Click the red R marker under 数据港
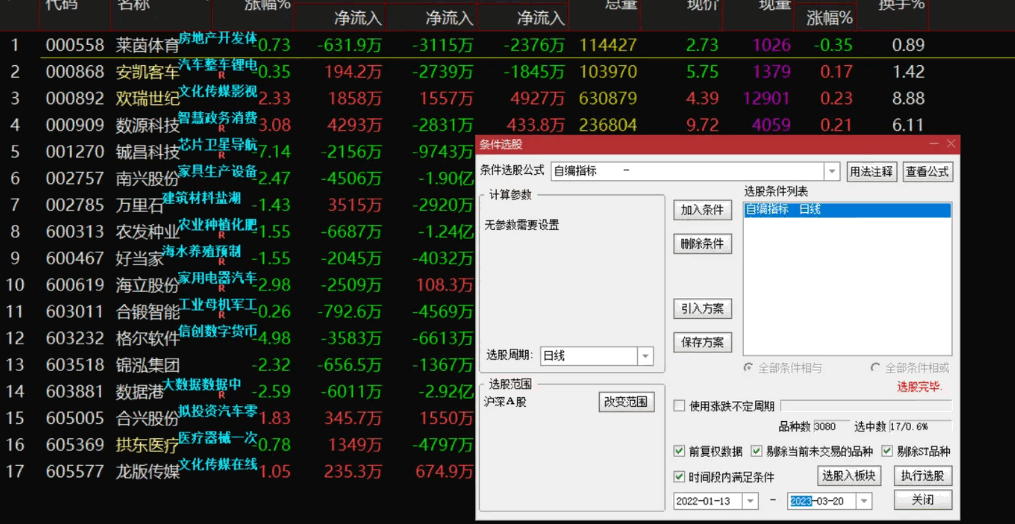Screen dimensions: 1015x524 tap(222, 394)
